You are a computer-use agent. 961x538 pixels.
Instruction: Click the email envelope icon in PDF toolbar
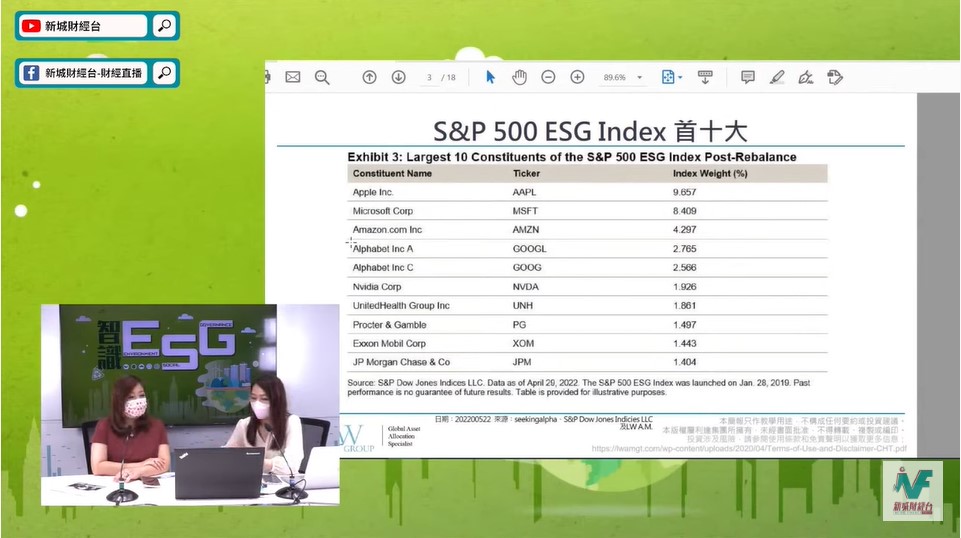293,77
